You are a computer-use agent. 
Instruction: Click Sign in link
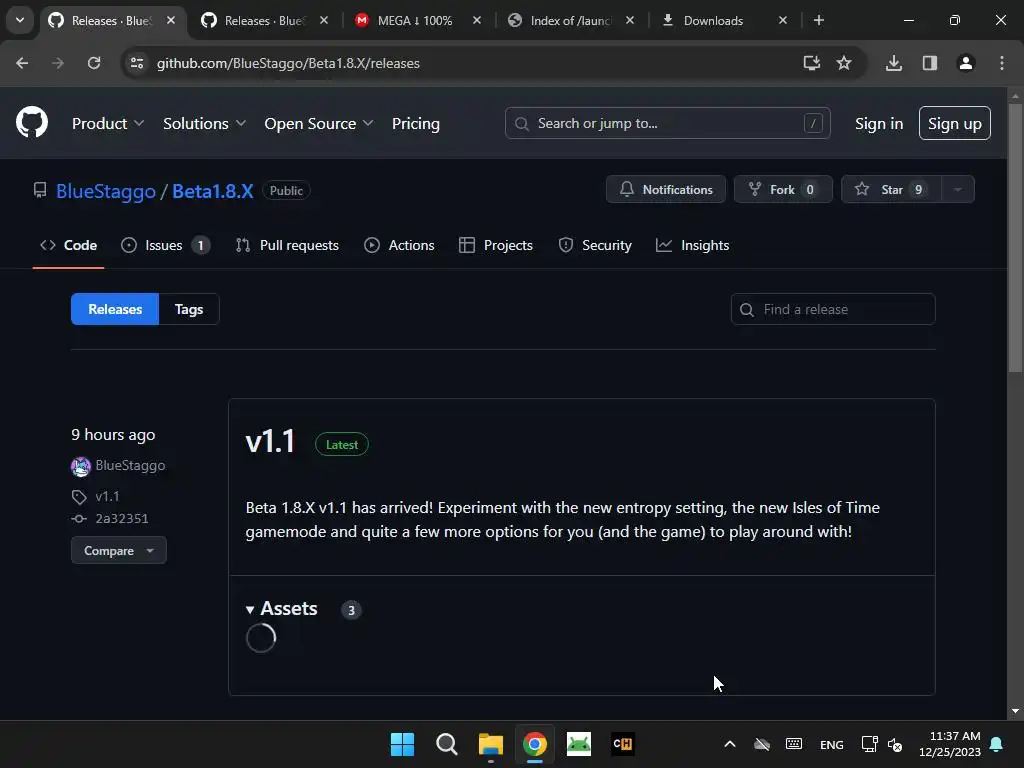(878, 123)
